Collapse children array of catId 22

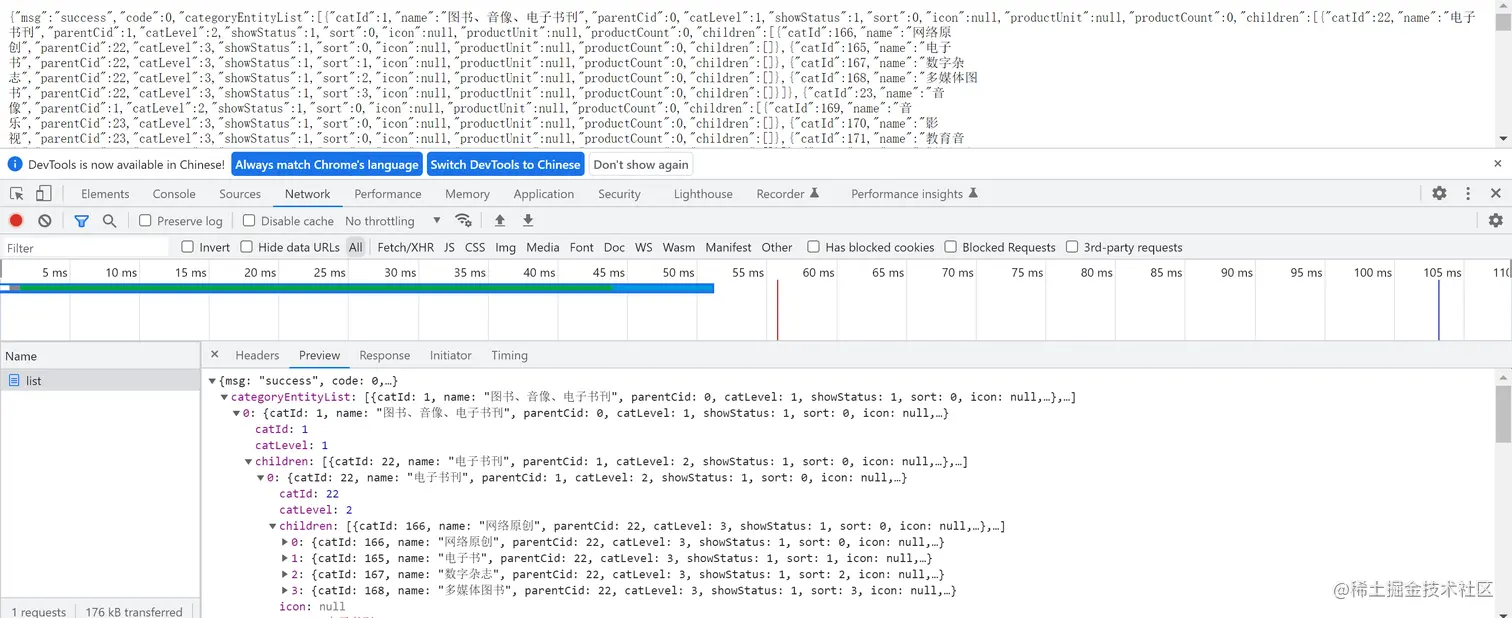coord(273,526)
